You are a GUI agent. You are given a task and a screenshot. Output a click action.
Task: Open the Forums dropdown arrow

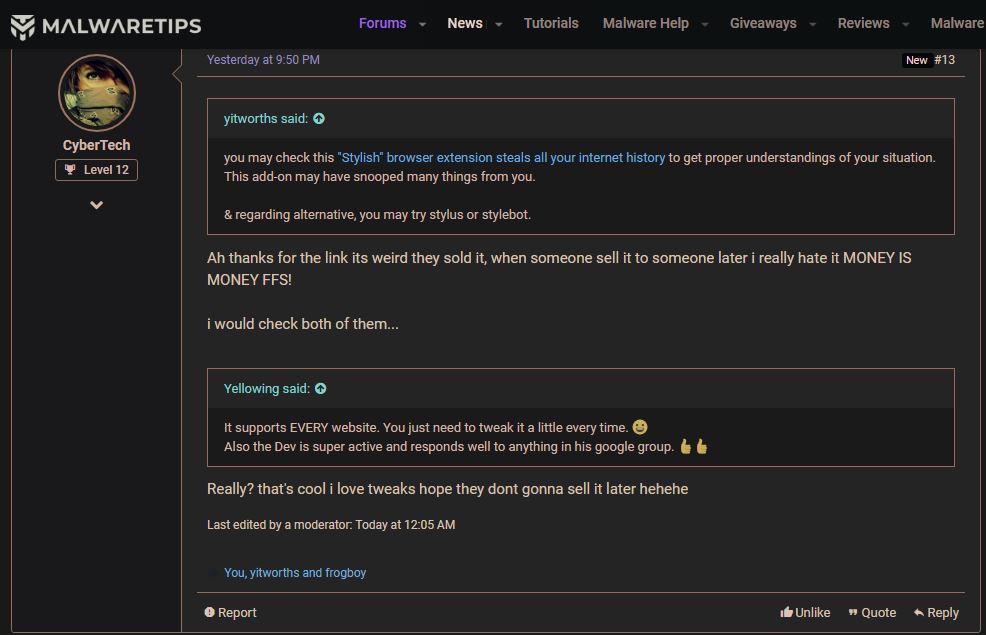[x=422, y=24]
